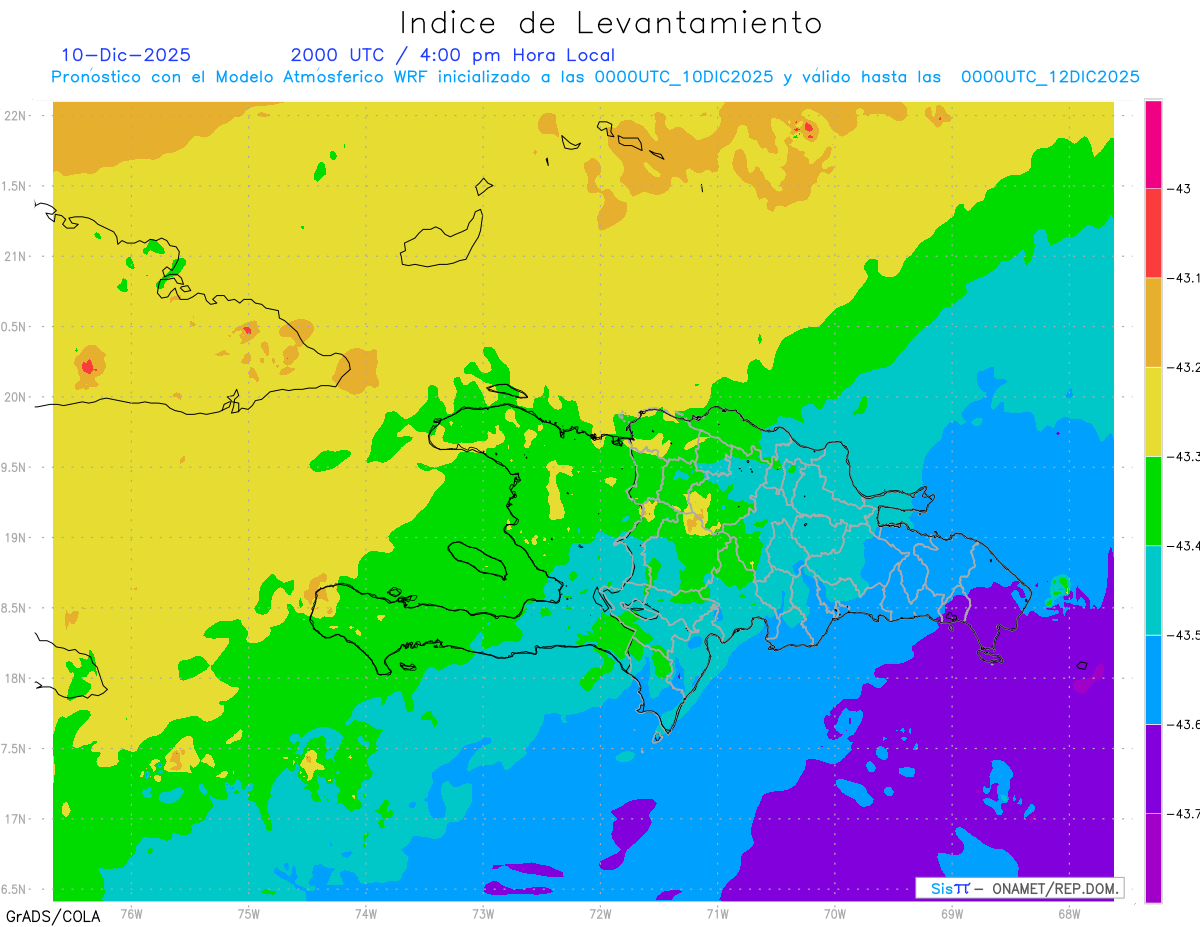Choose the green legend color band
This screenshot has width=1200, height=927.
click(x=1153, y=500)
